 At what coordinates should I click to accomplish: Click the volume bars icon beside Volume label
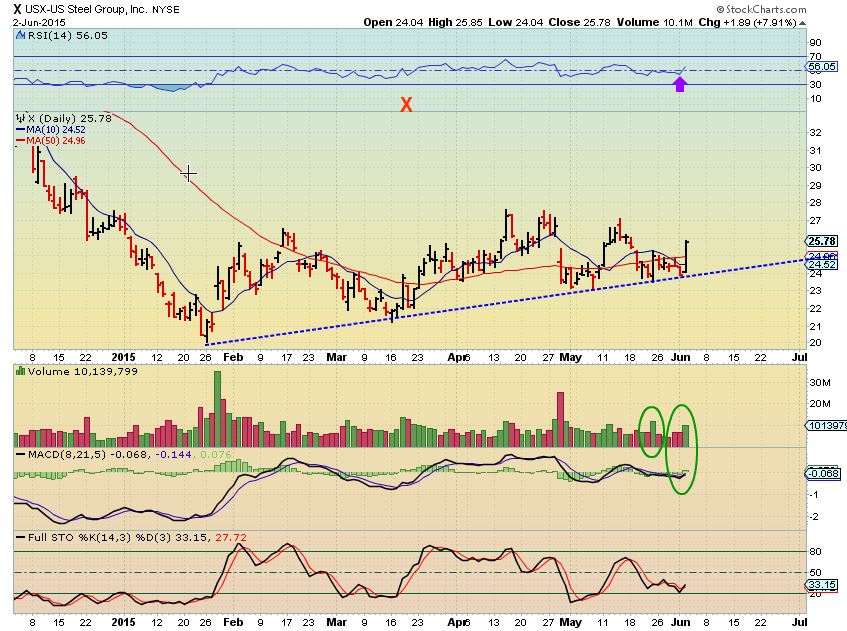[x=21, y=371]
